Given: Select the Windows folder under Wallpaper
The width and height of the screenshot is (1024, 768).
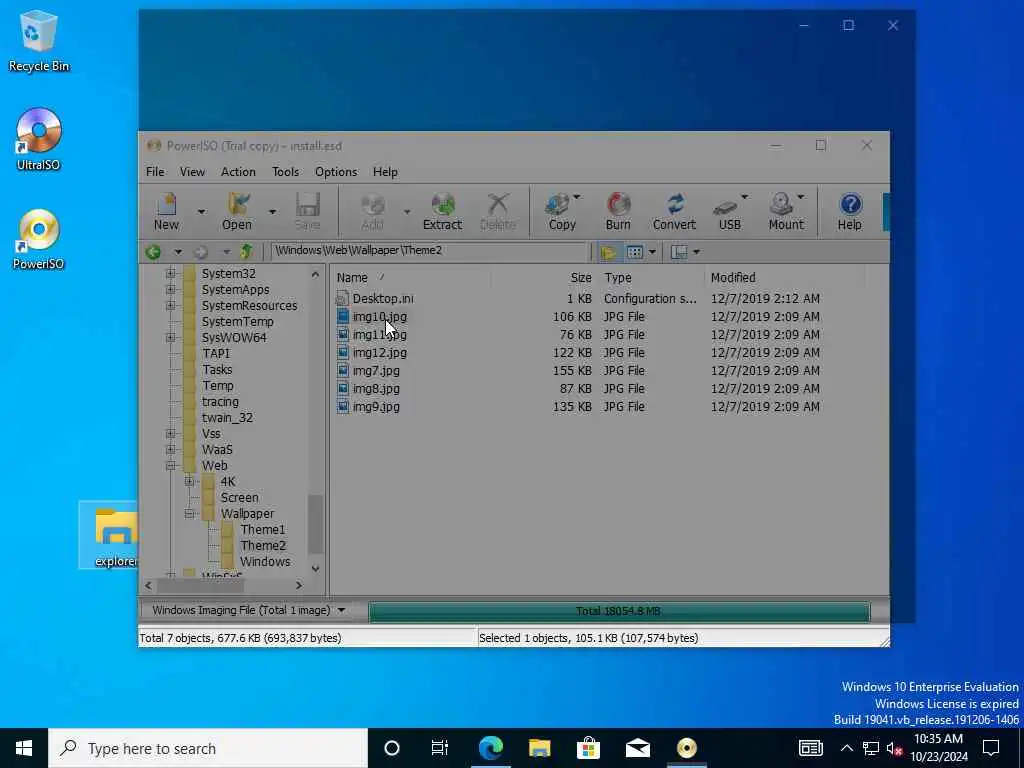Looking at the screenshot, I should point(264,562).
